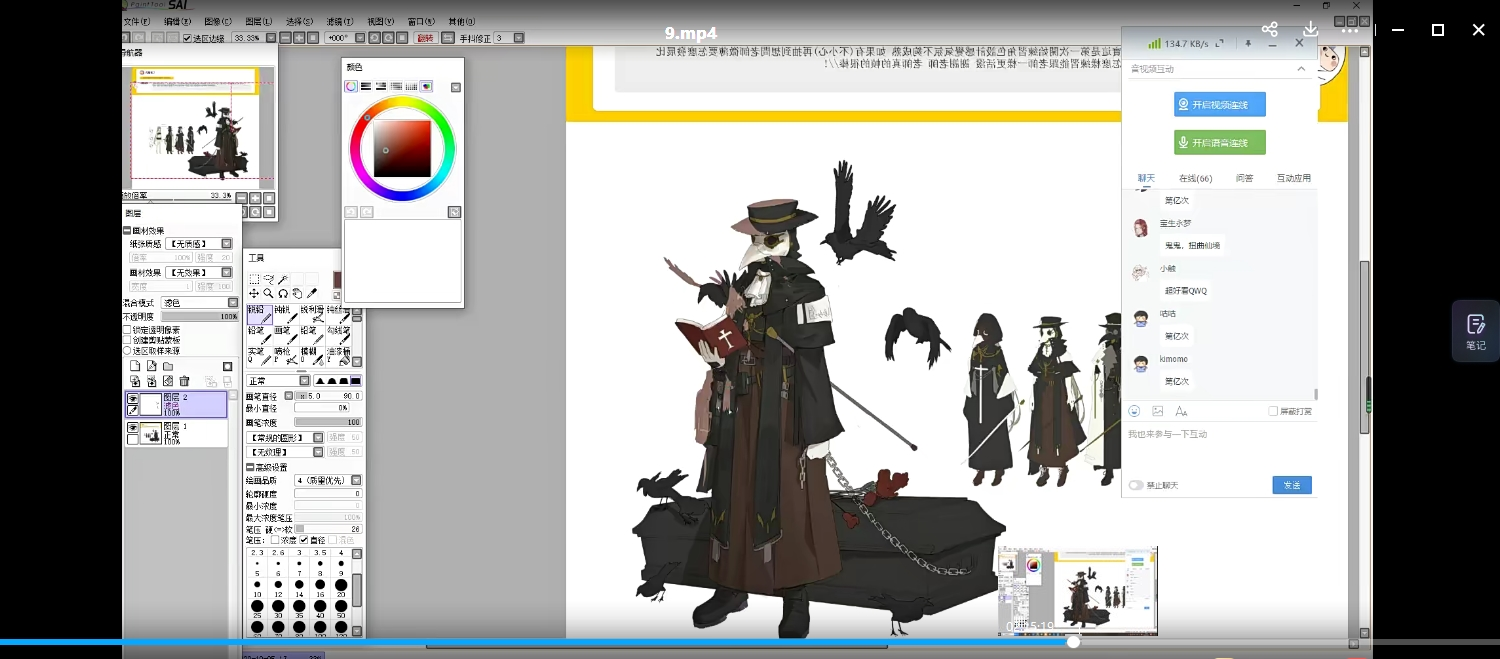The height and width of the screenshot is (659, 1500).
Task: Open the notes sidebar button
Action: [x=1476, y=331]
